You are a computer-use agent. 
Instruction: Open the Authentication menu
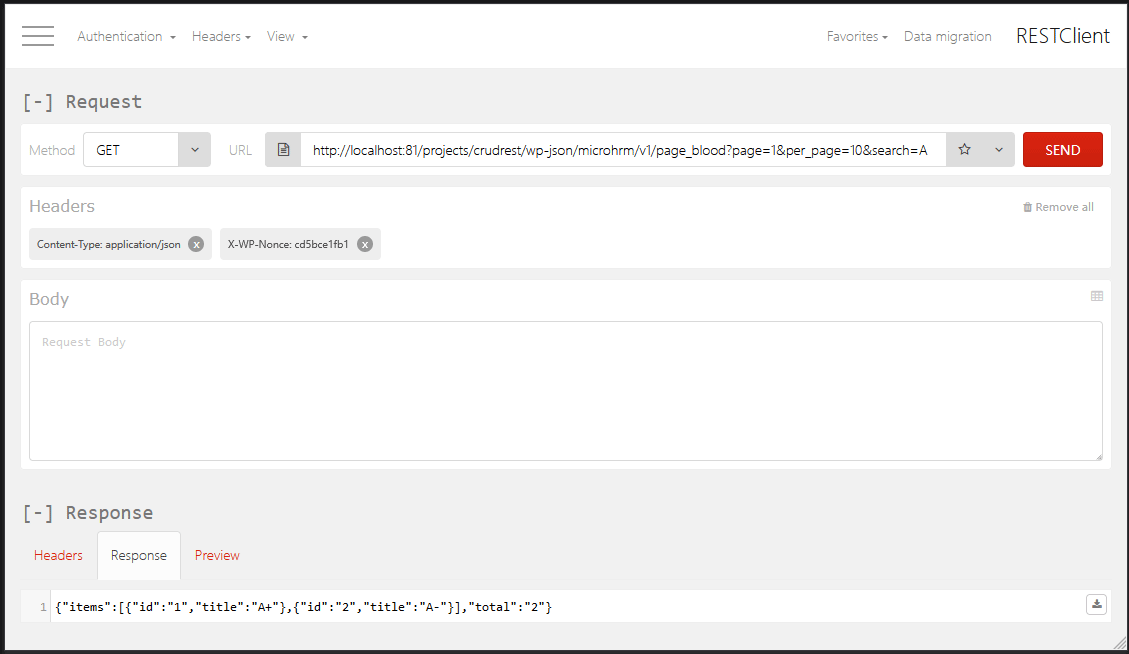click(126, 37)
